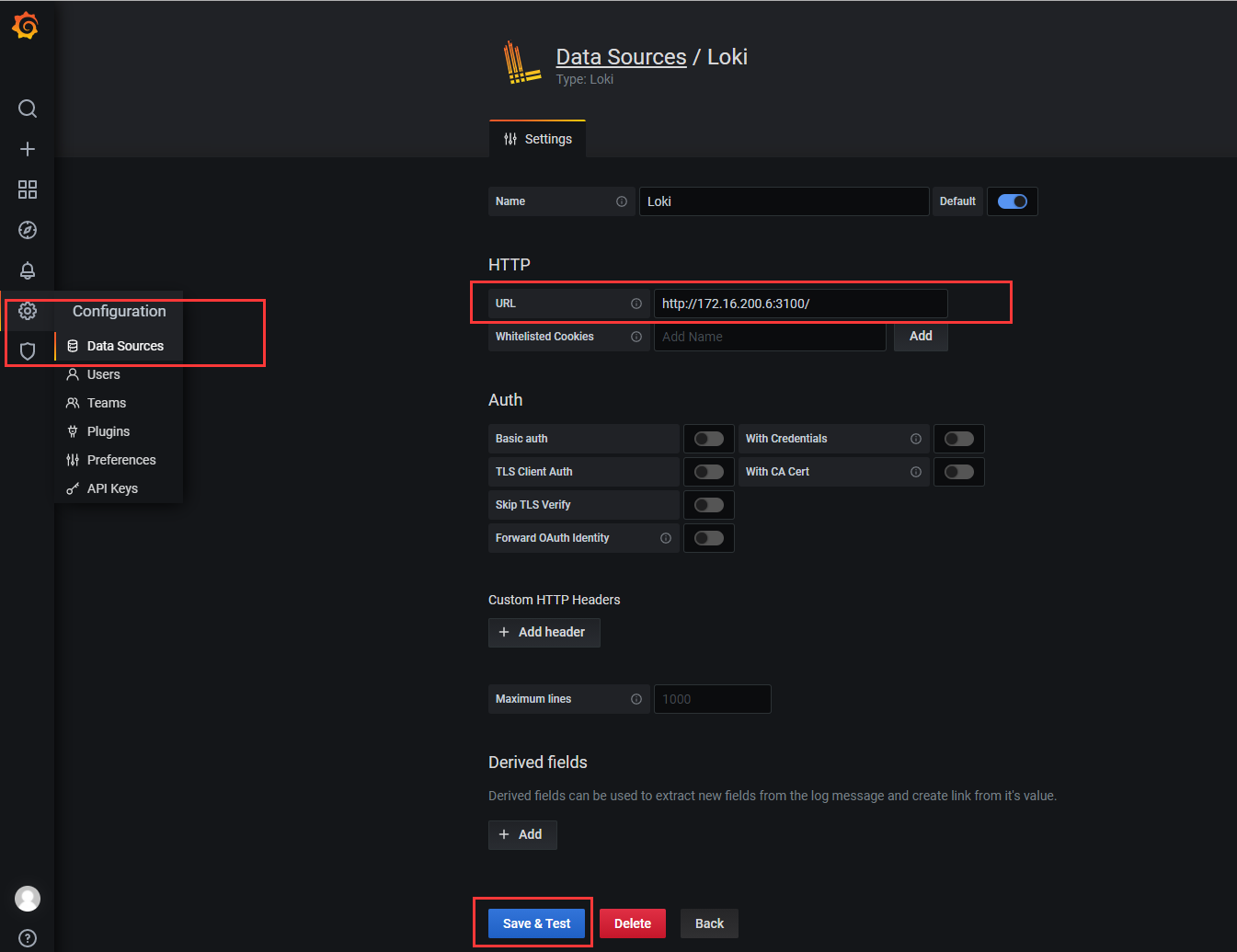Click the Loki data source logo
The height and width of the screenshot is (952, 1237).
click(521, 63)
